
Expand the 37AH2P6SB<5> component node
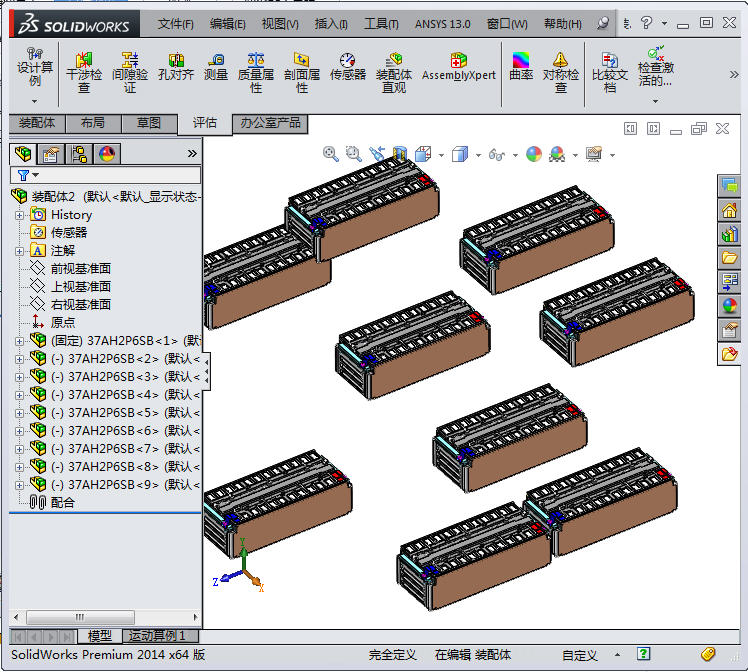(x=19, y=413)
